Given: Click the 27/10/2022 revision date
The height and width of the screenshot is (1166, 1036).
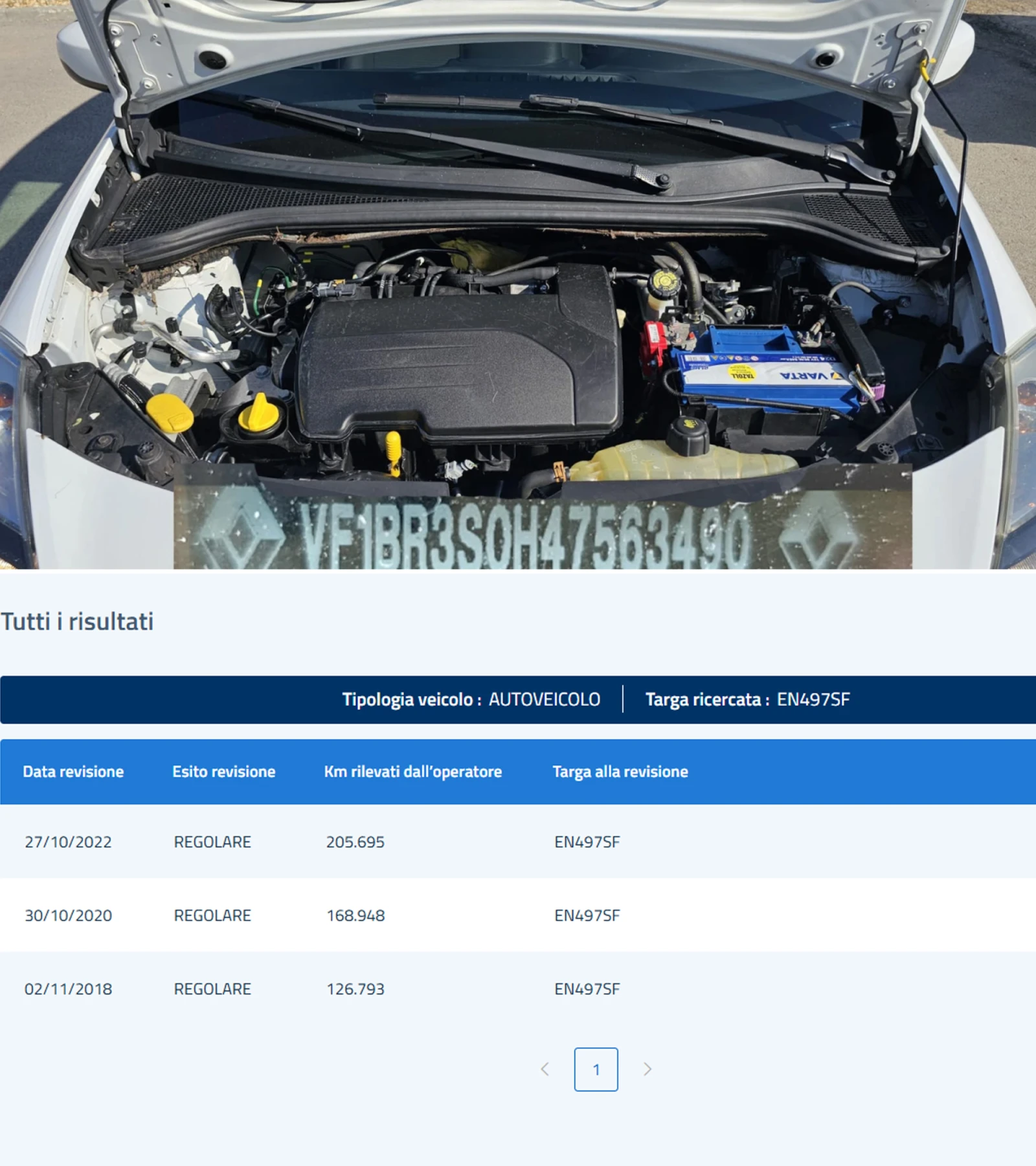Looking at the screenshot, I should click(68, 842).
